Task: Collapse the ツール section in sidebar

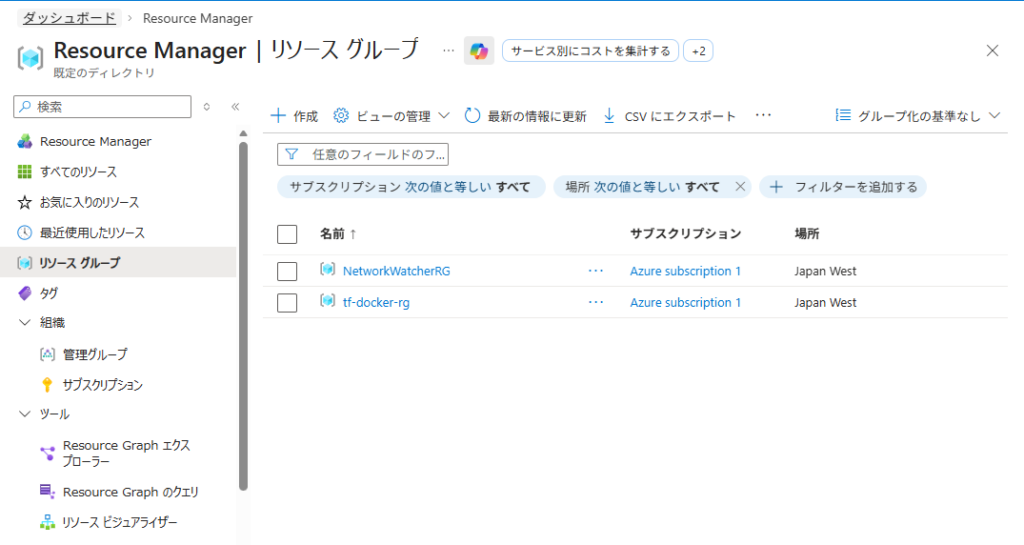Action: click(x=25, y=414)
